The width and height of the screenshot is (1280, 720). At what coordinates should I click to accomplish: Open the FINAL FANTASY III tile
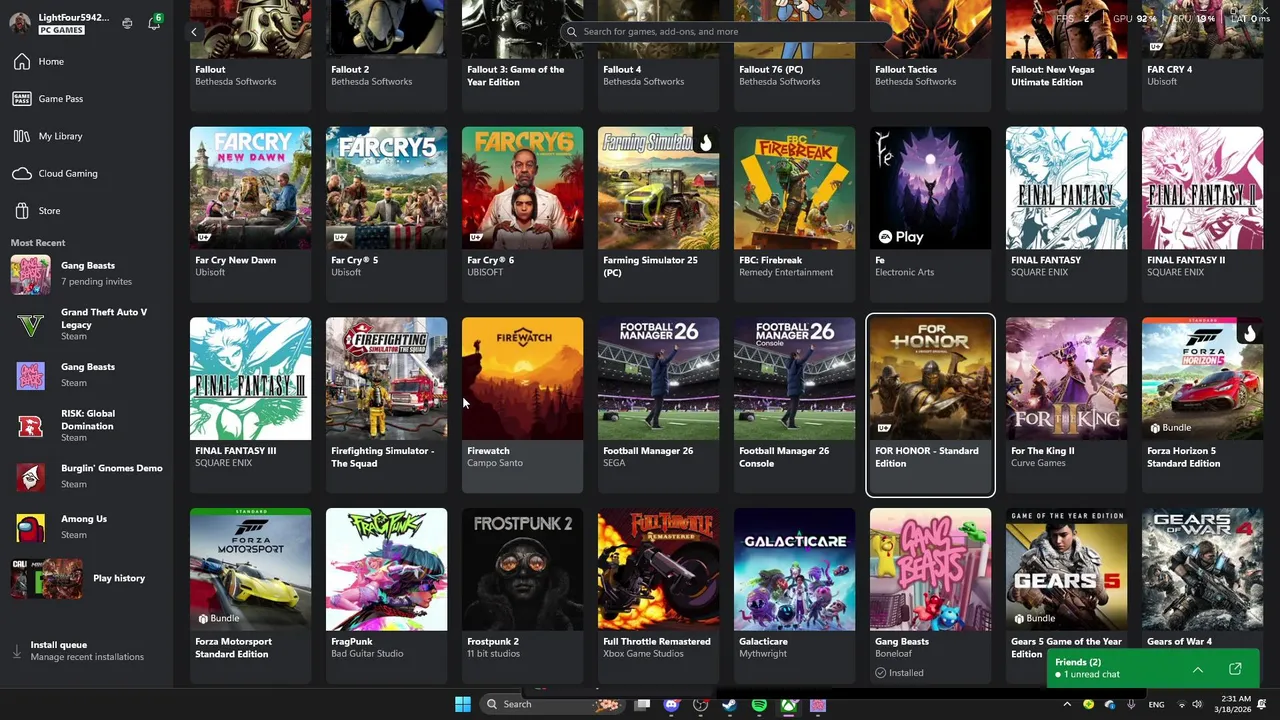coord(250,405)
